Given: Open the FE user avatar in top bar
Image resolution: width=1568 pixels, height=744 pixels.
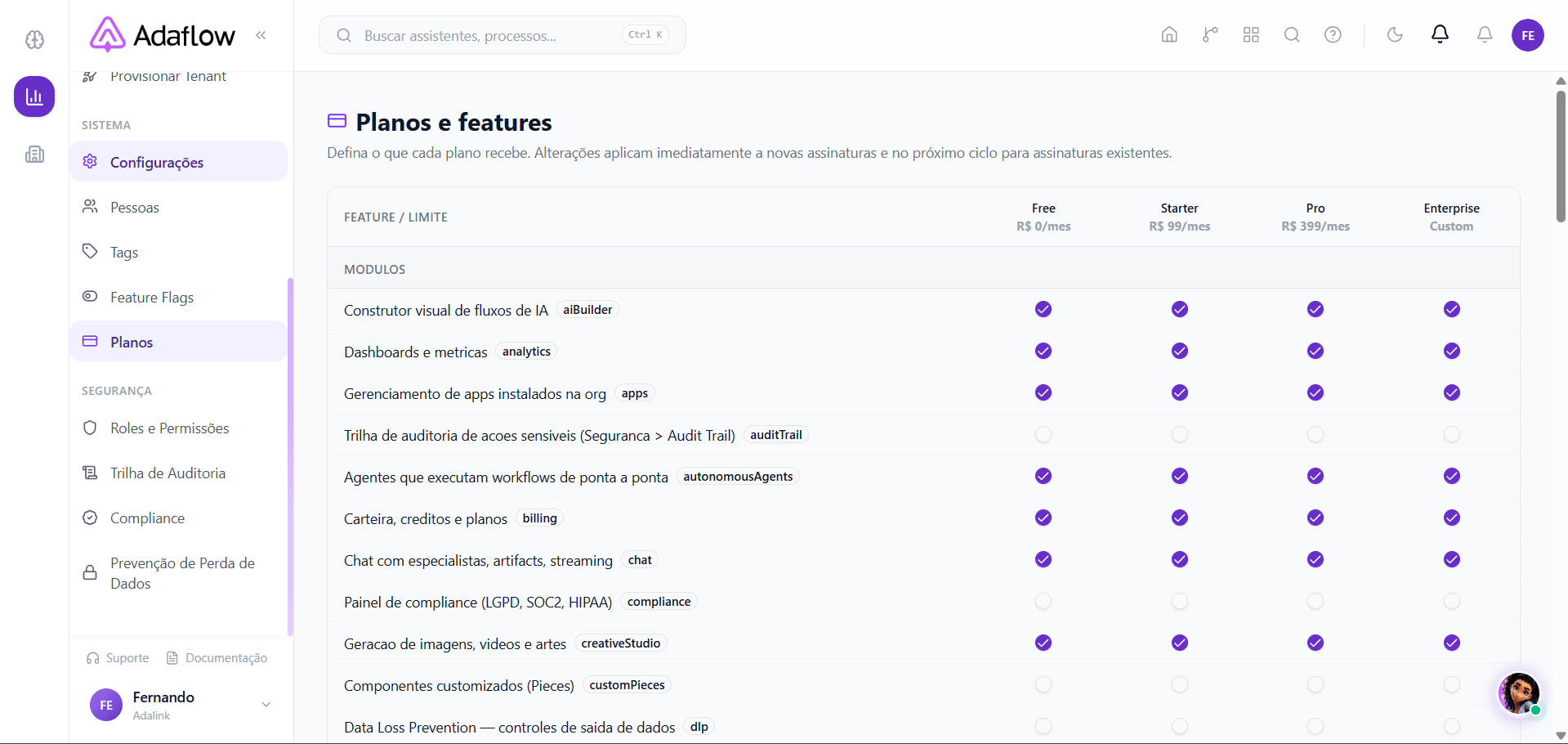Looking at the screenshot, I should (1528, 35).
